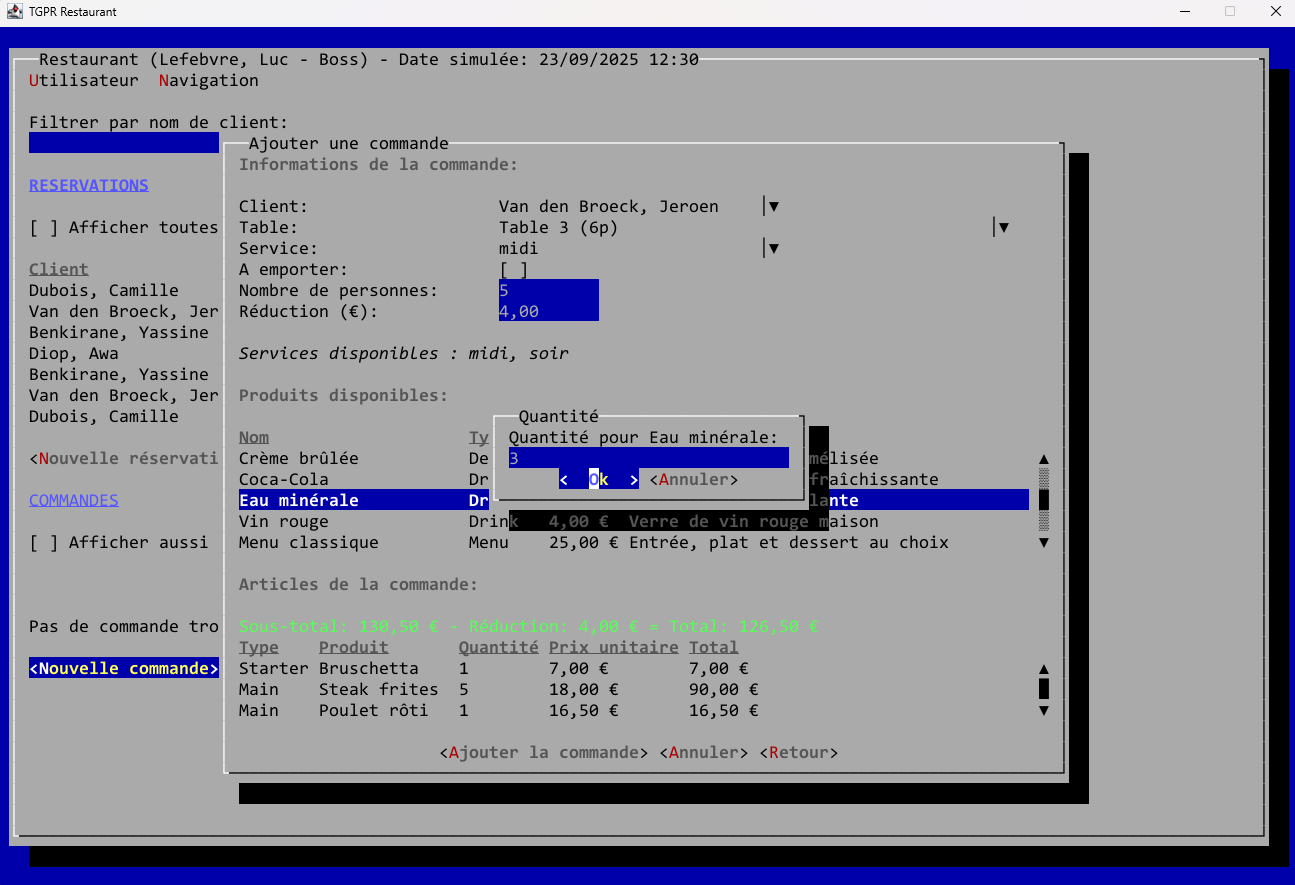Select the Vin rouge product row

tap(634, 521)
